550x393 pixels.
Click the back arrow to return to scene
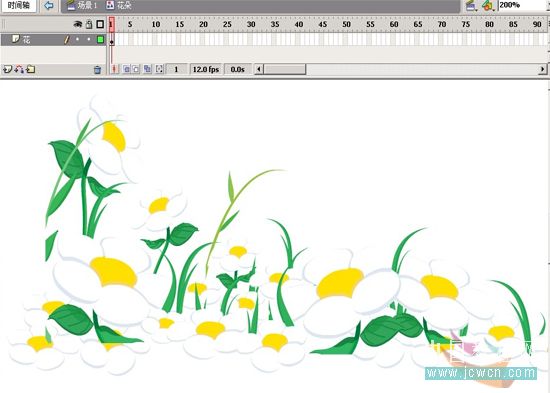tap(49, 6)
